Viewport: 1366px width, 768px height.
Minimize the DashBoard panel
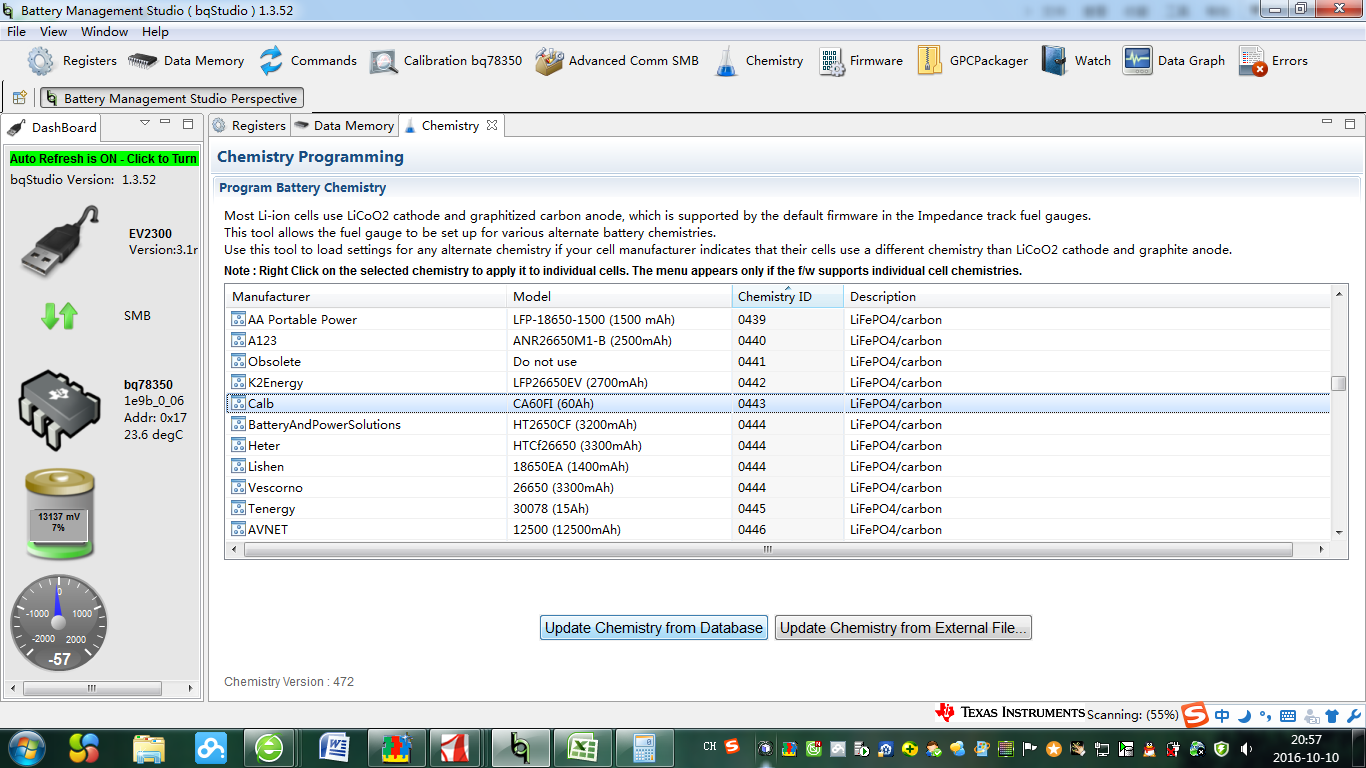click(166, 123)
